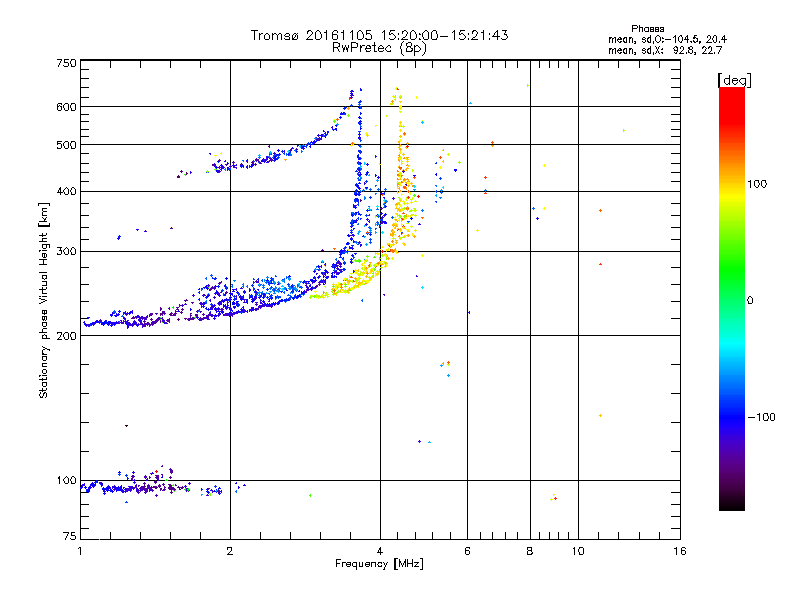800x600 pixels.
Task: Click the y-axis tick label "75"
Action: [70, 536]
